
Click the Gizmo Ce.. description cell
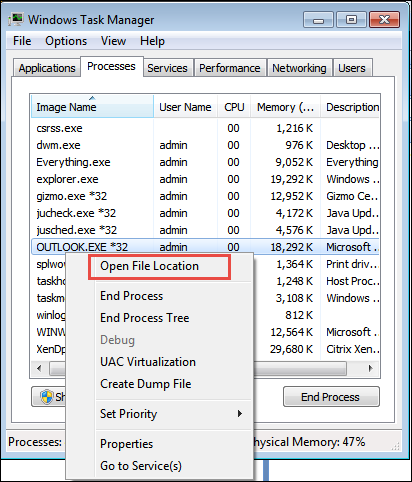click(352, 196)
